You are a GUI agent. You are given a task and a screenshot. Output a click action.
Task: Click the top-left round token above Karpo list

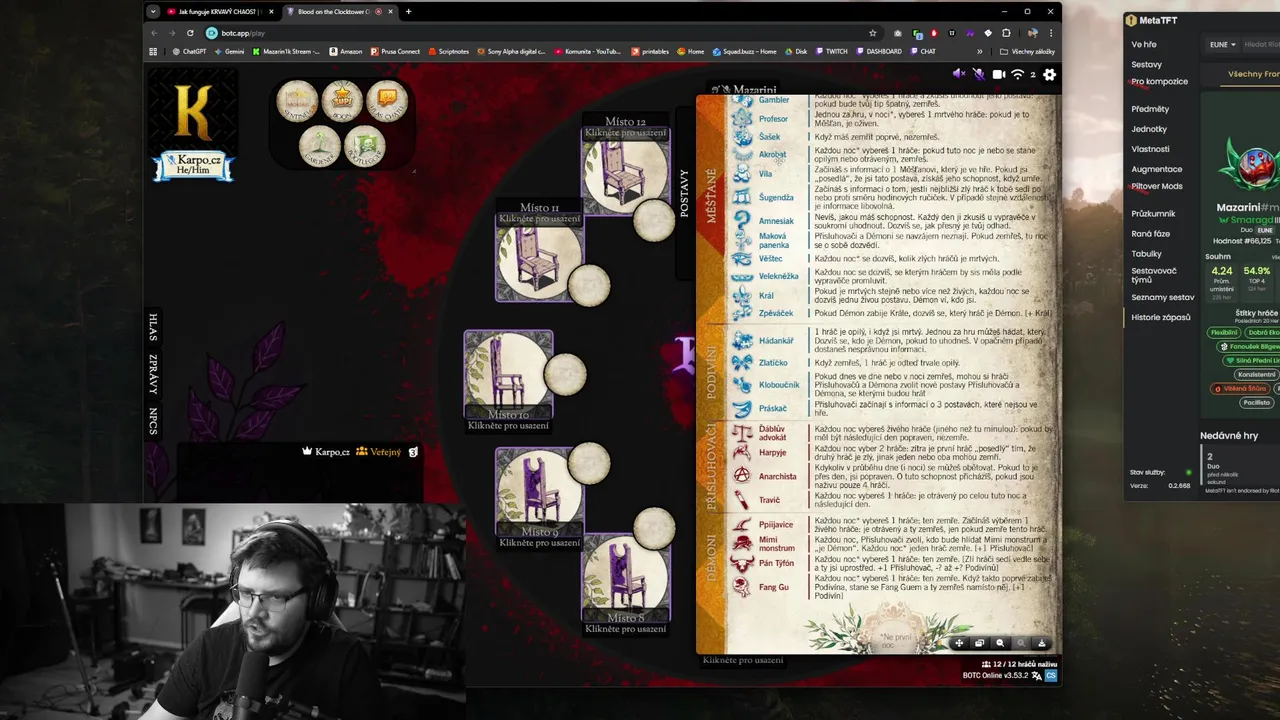click(297, 100)
